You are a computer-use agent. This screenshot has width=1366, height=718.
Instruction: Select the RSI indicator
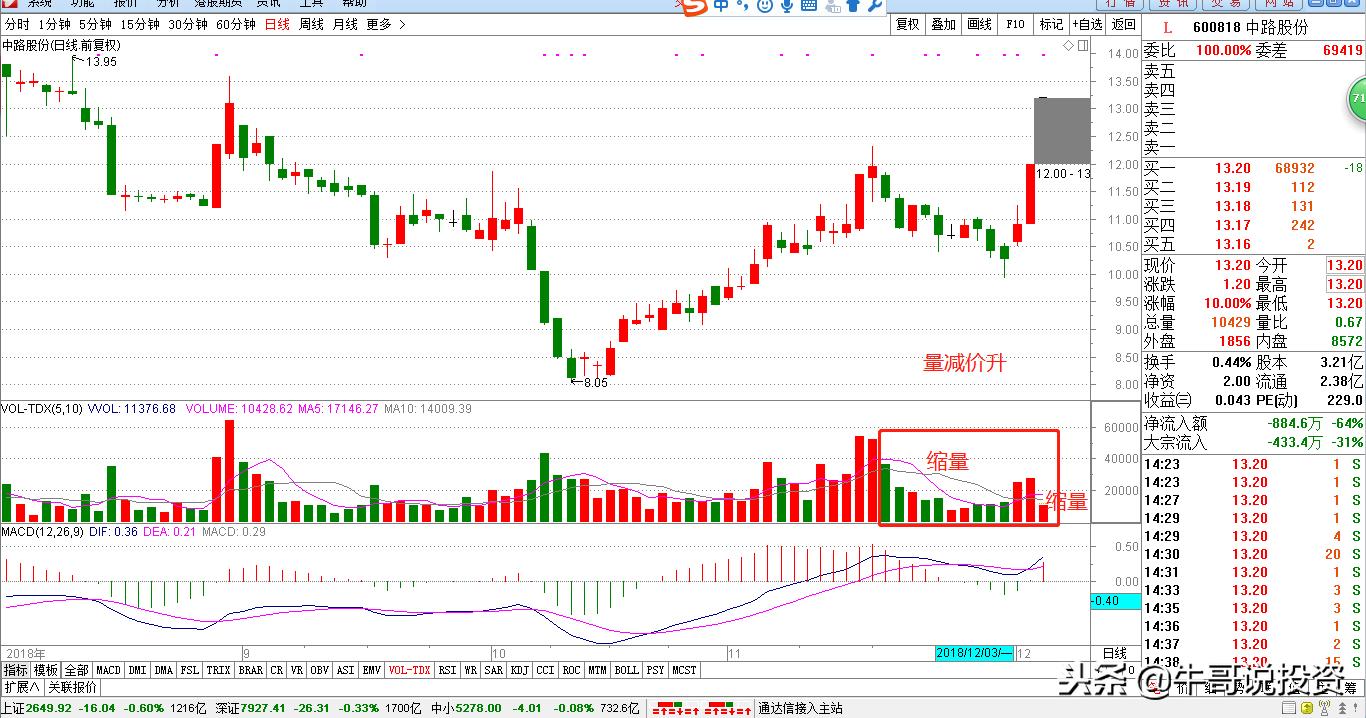pos(447,670)
